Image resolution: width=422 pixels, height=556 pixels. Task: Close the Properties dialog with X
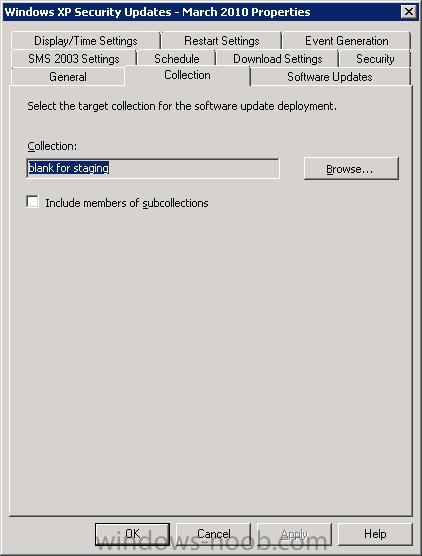(409, 12)
